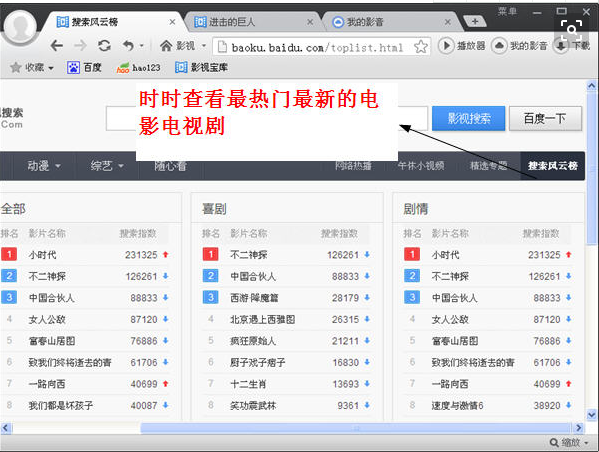Click the screenshot search overlay icon

click(571, 30)
